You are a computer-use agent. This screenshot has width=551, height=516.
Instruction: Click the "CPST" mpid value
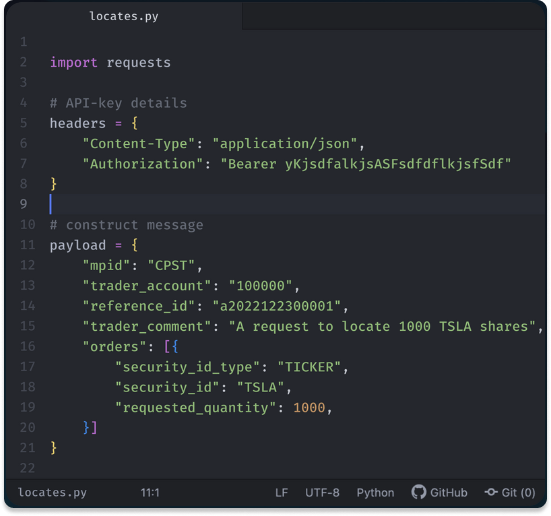click(x=171, y=265)
